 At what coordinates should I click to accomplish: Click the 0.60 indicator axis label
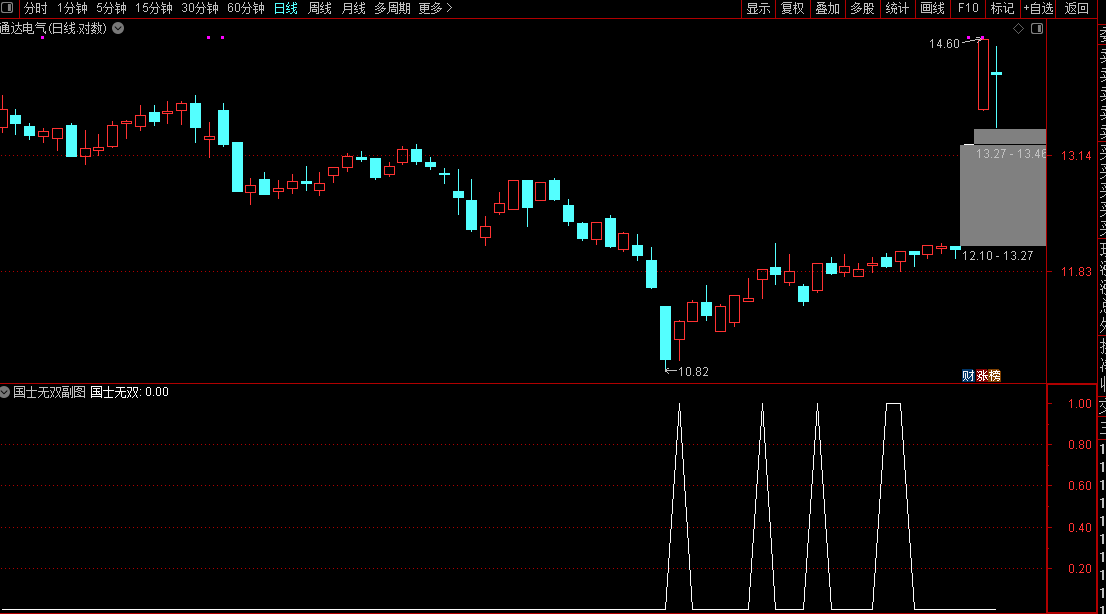tap(1080, 486)
